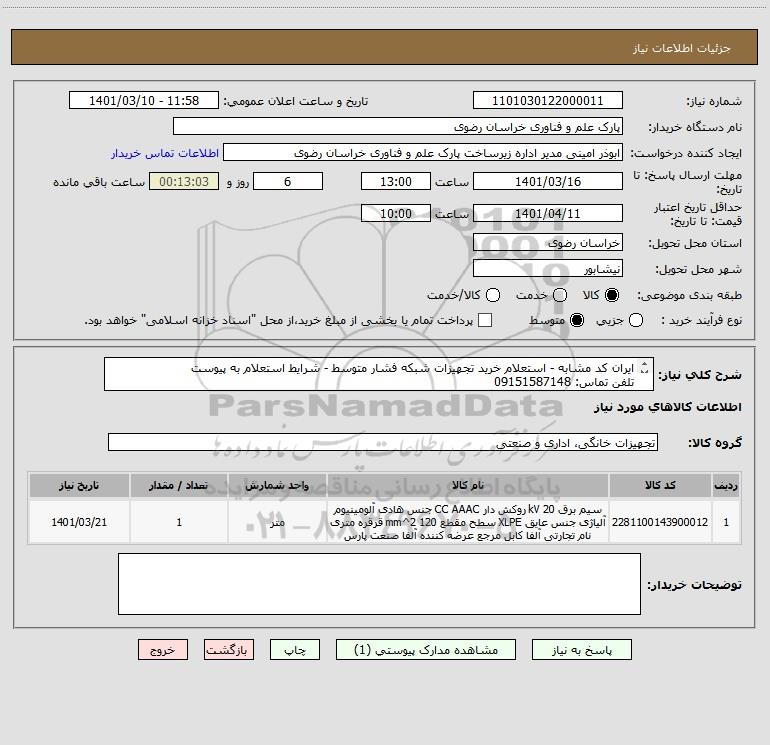Click the پاسخ به نیاز button

click(582, 650)
